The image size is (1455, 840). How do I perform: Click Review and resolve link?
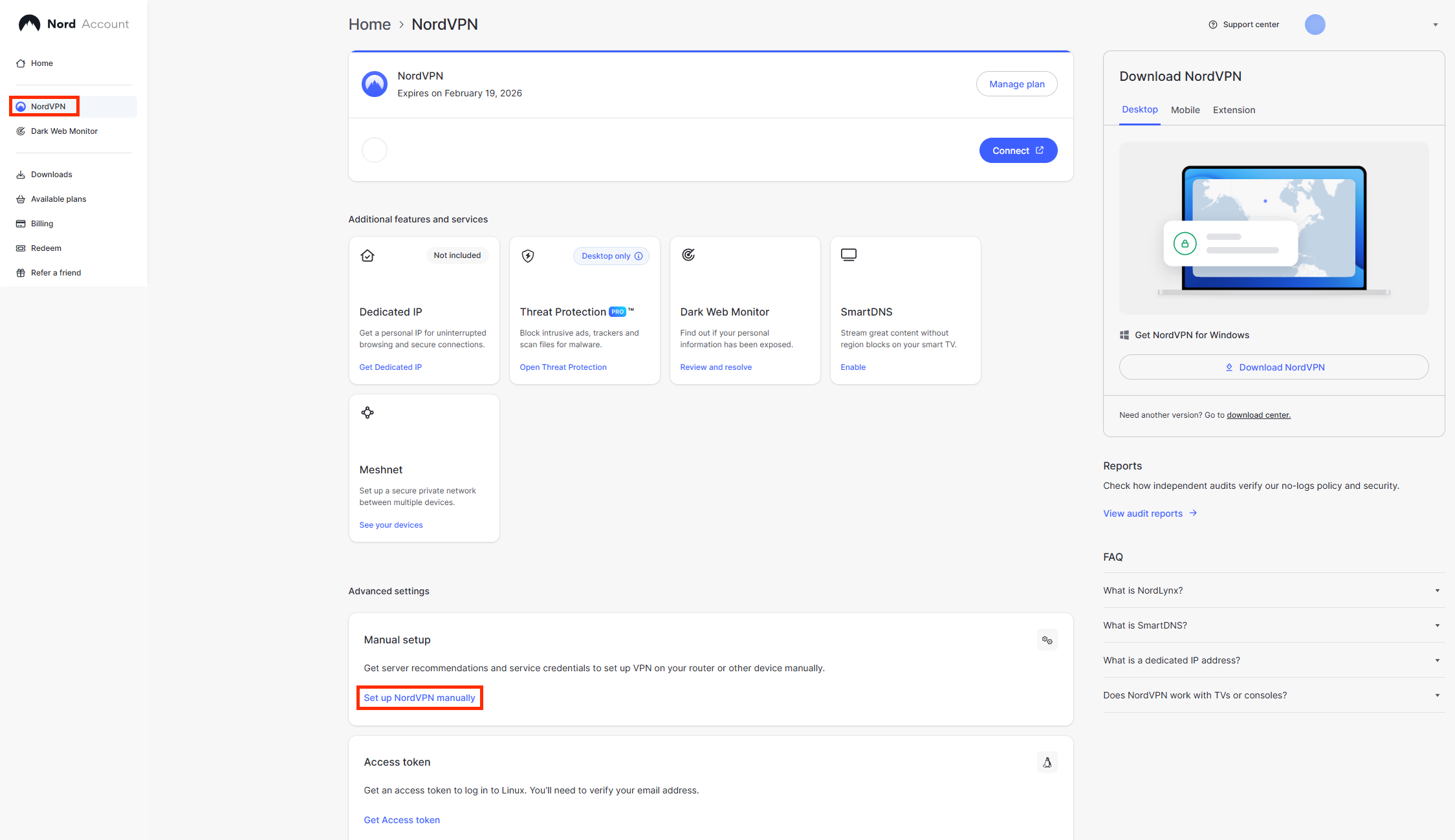coord(716,367)
